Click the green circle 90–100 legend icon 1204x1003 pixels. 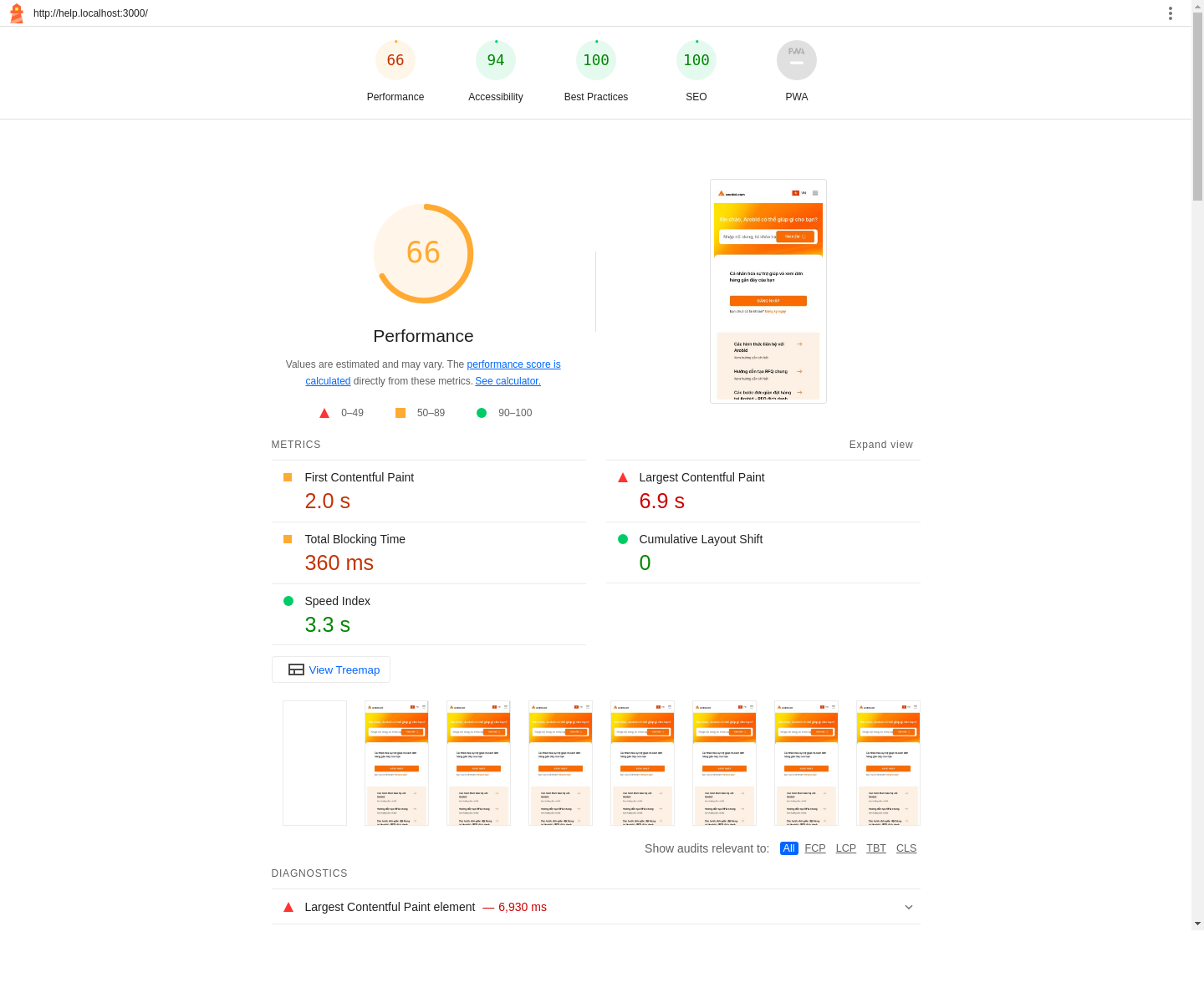(x=482, y=413)
